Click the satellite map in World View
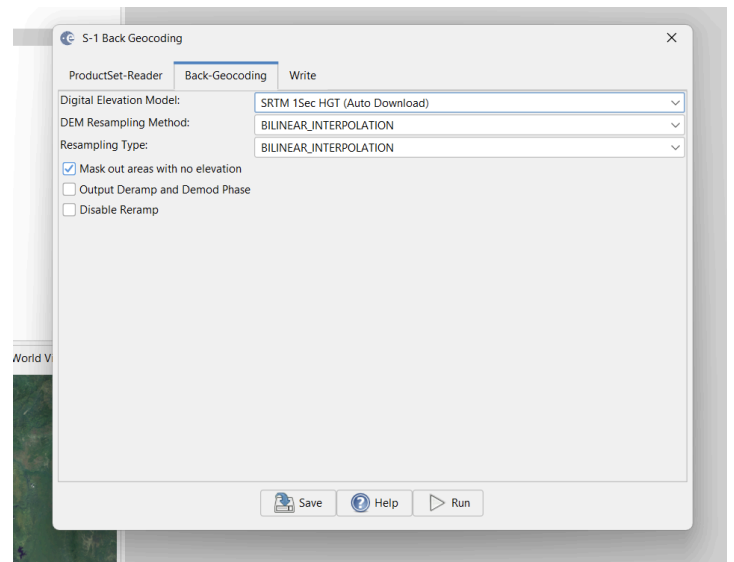 31,460
